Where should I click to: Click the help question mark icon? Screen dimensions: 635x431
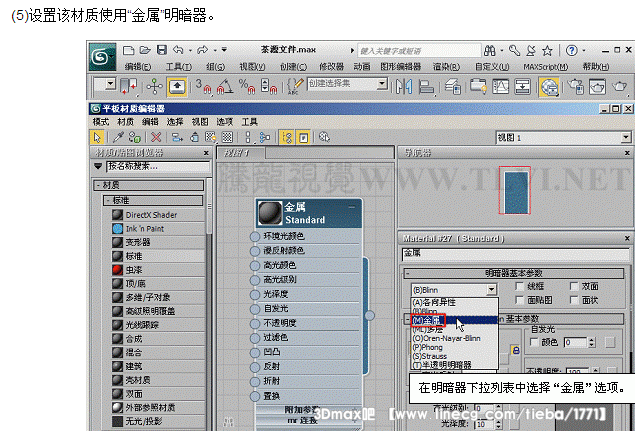[571, 51]
